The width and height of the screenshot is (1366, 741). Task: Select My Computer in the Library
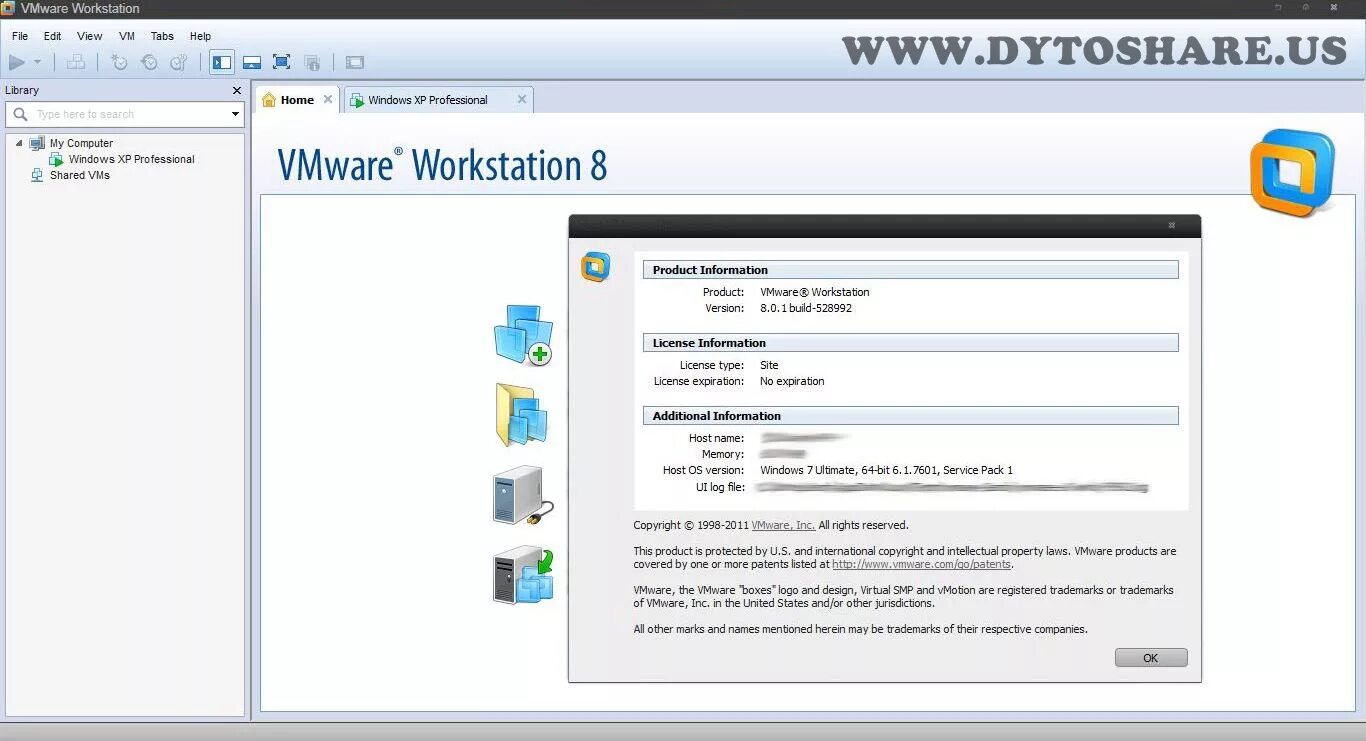click(81, 143)
